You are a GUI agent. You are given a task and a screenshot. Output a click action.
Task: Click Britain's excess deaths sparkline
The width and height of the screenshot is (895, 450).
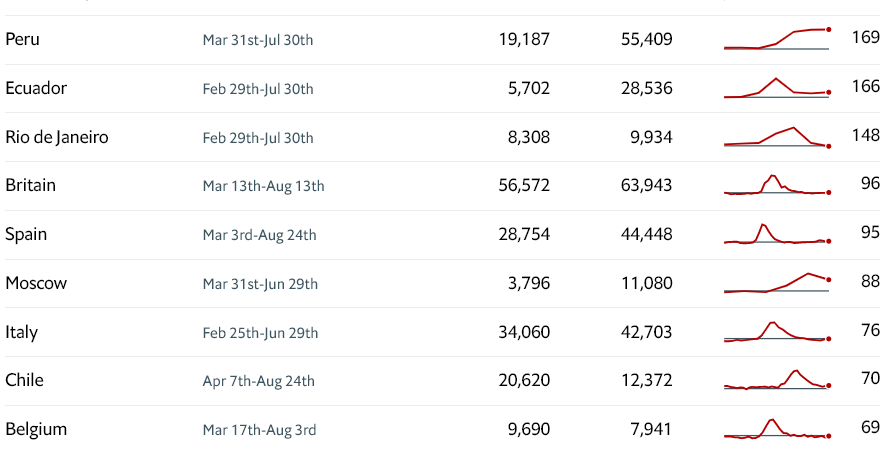tap(777, 185)
